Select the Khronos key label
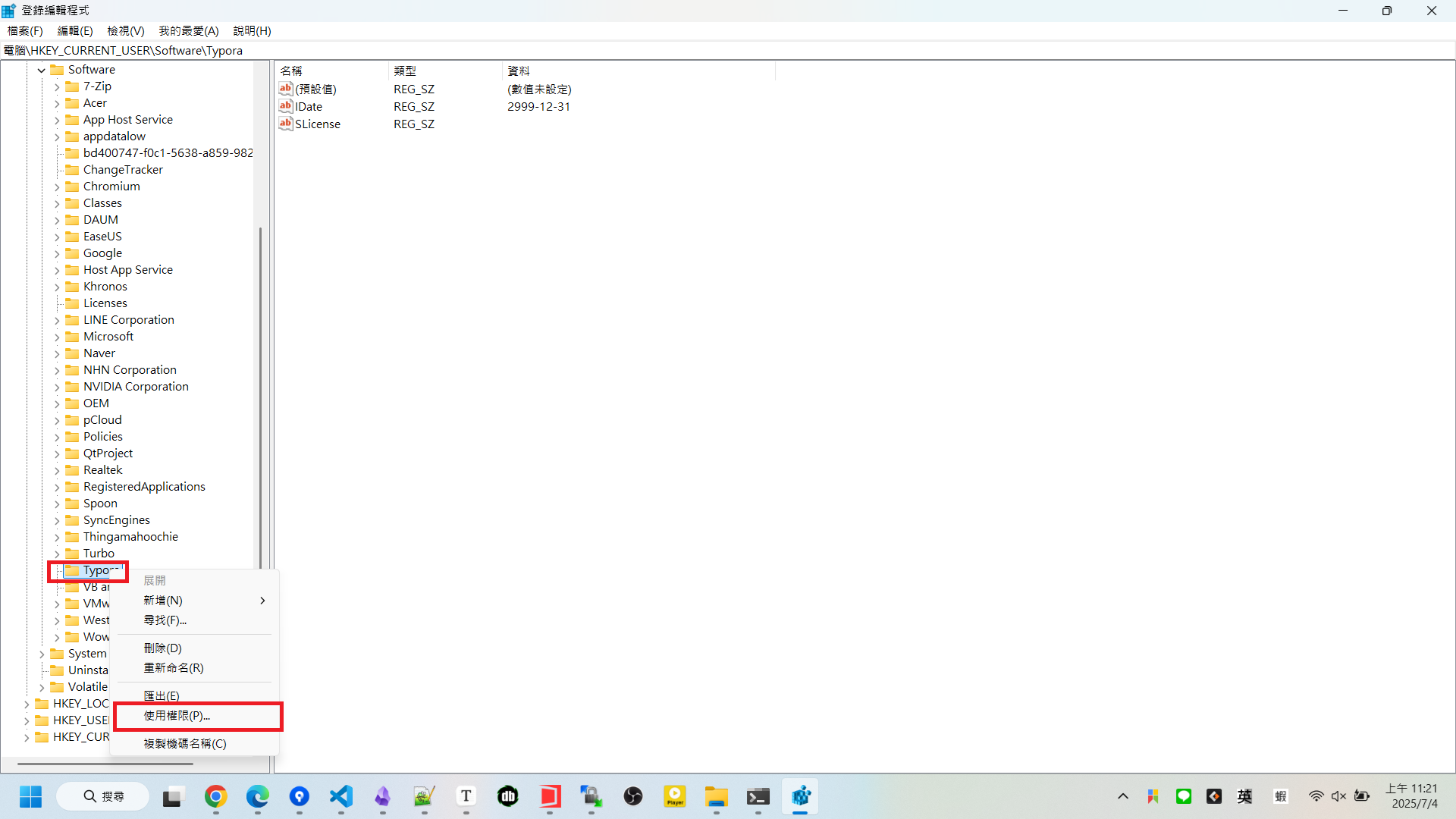1456x819 pixels. click(x=105, y=287)
